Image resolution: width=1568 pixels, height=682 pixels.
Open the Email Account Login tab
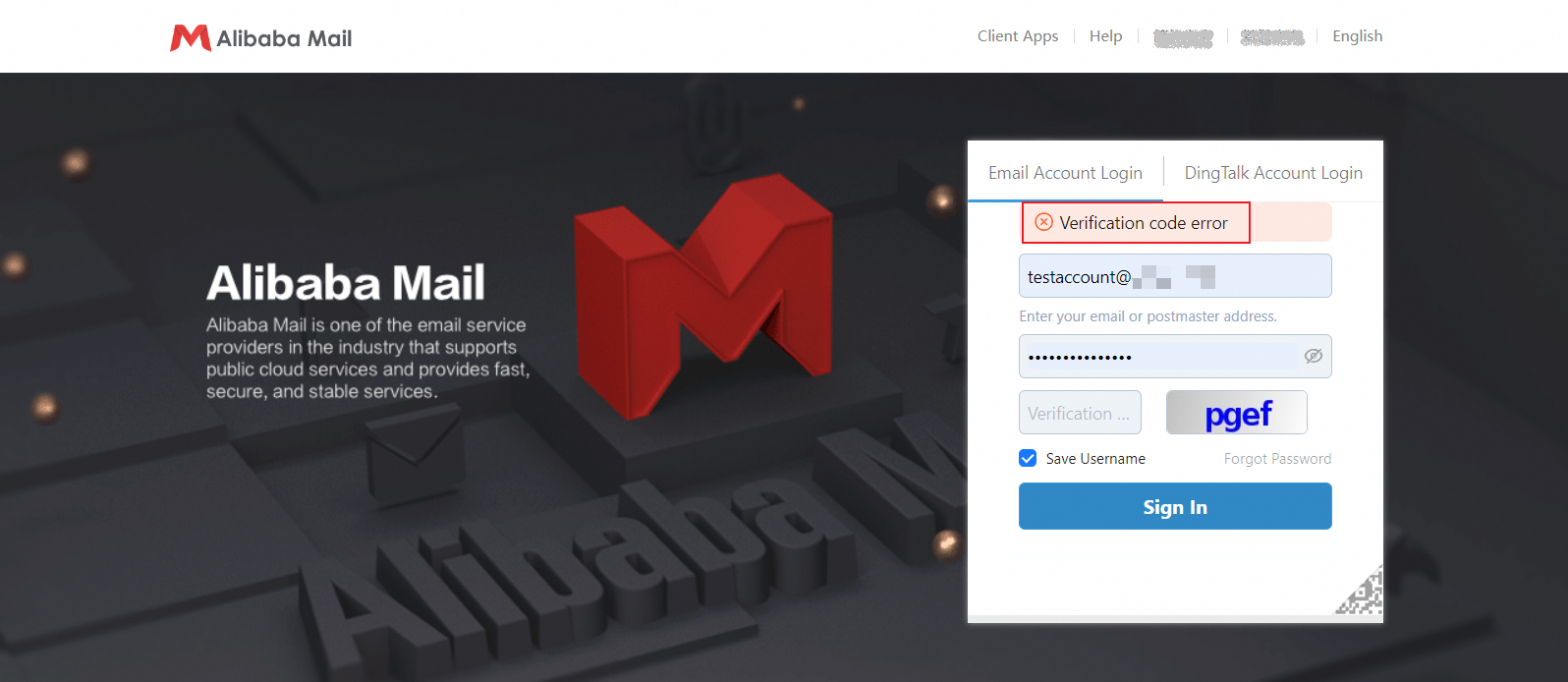coord(1065,173)
